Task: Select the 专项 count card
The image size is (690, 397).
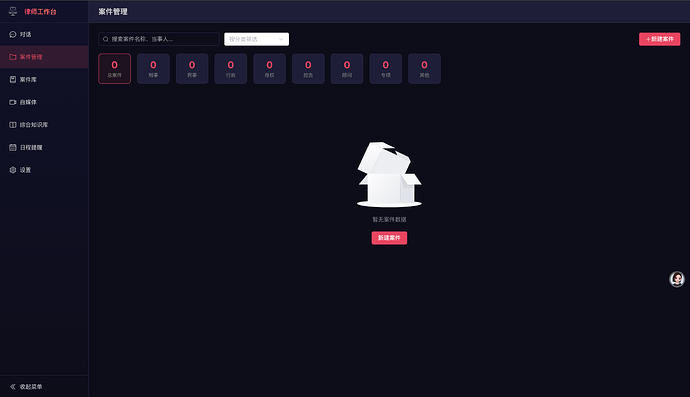Action: click(x=385, y=69)
